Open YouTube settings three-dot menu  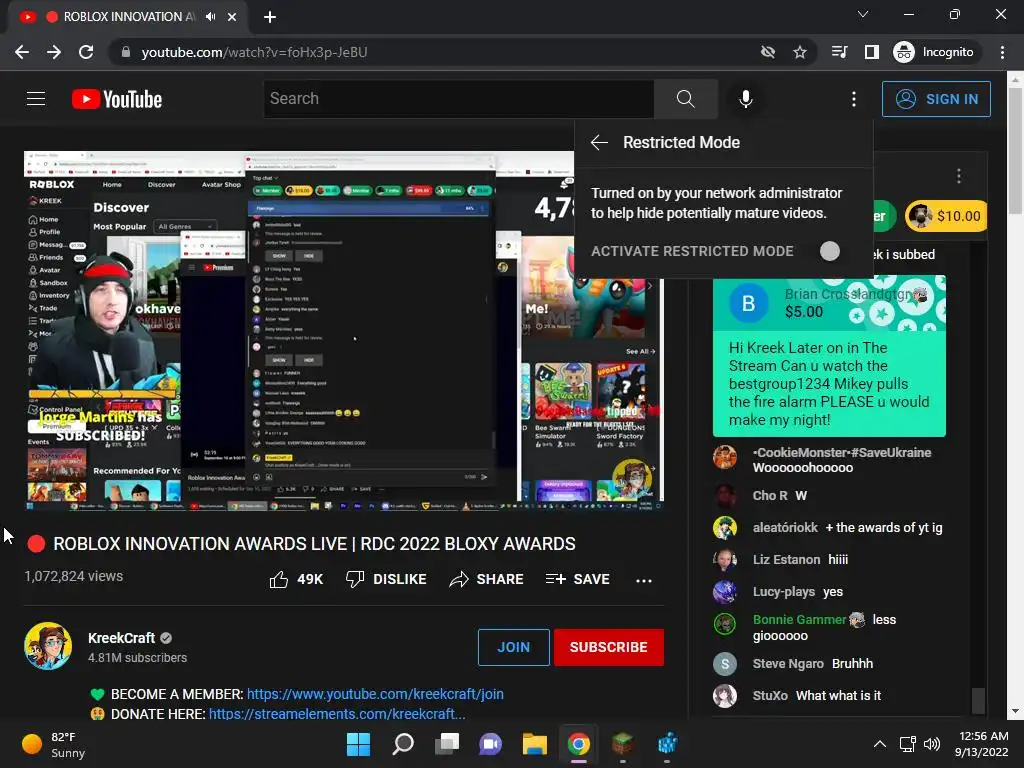[854, 99]
